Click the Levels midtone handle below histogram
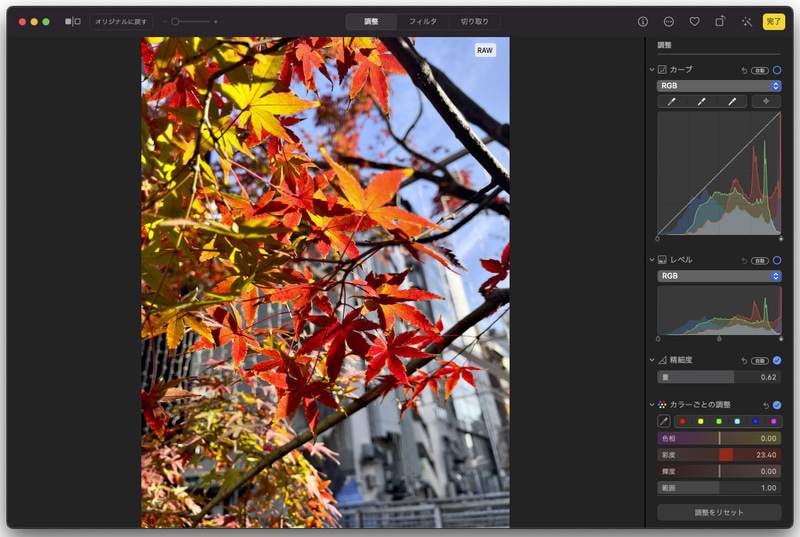The image size is (800, 537). pos(719,339)
